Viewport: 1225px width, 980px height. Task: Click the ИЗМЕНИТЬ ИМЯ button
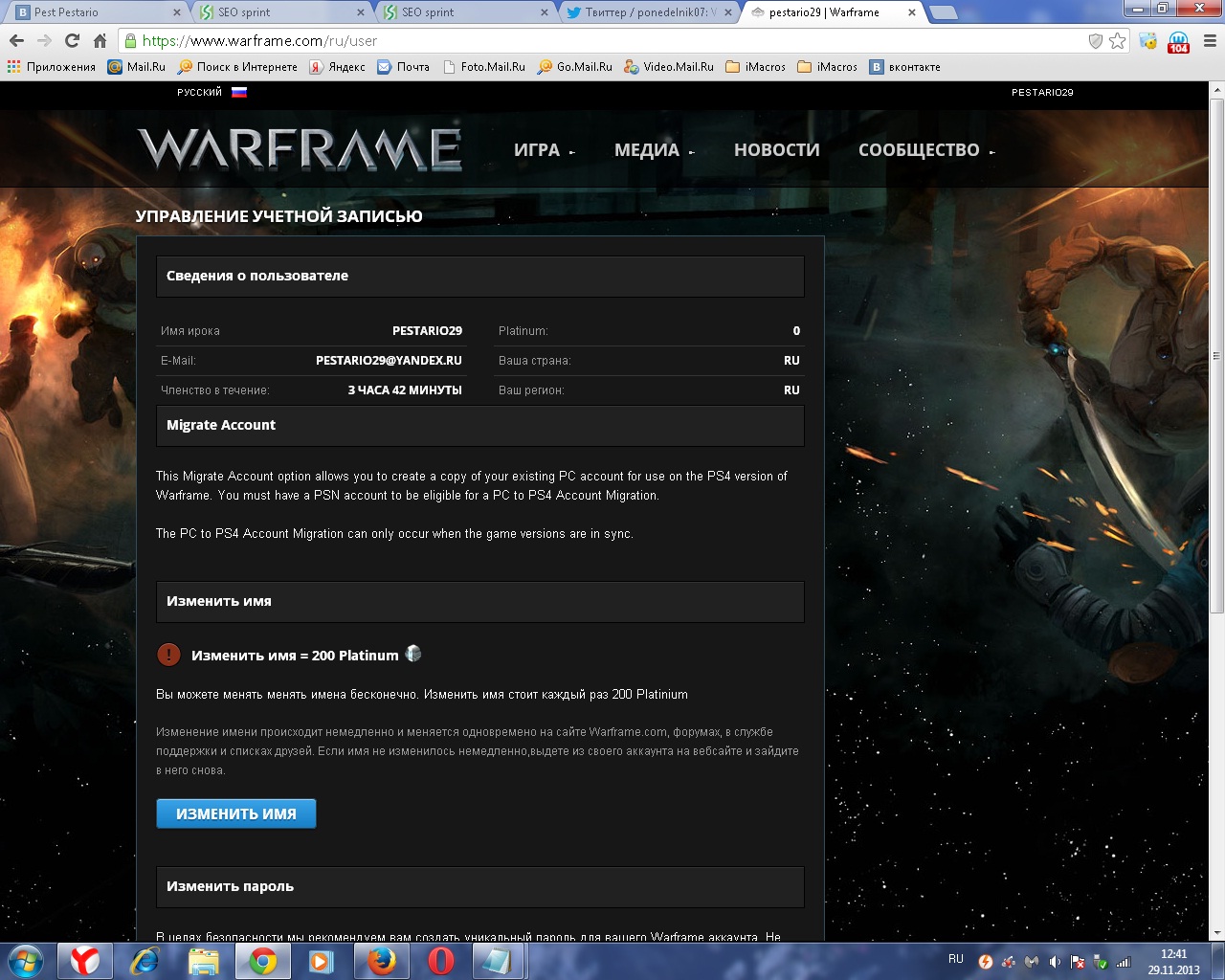[236, 813]
